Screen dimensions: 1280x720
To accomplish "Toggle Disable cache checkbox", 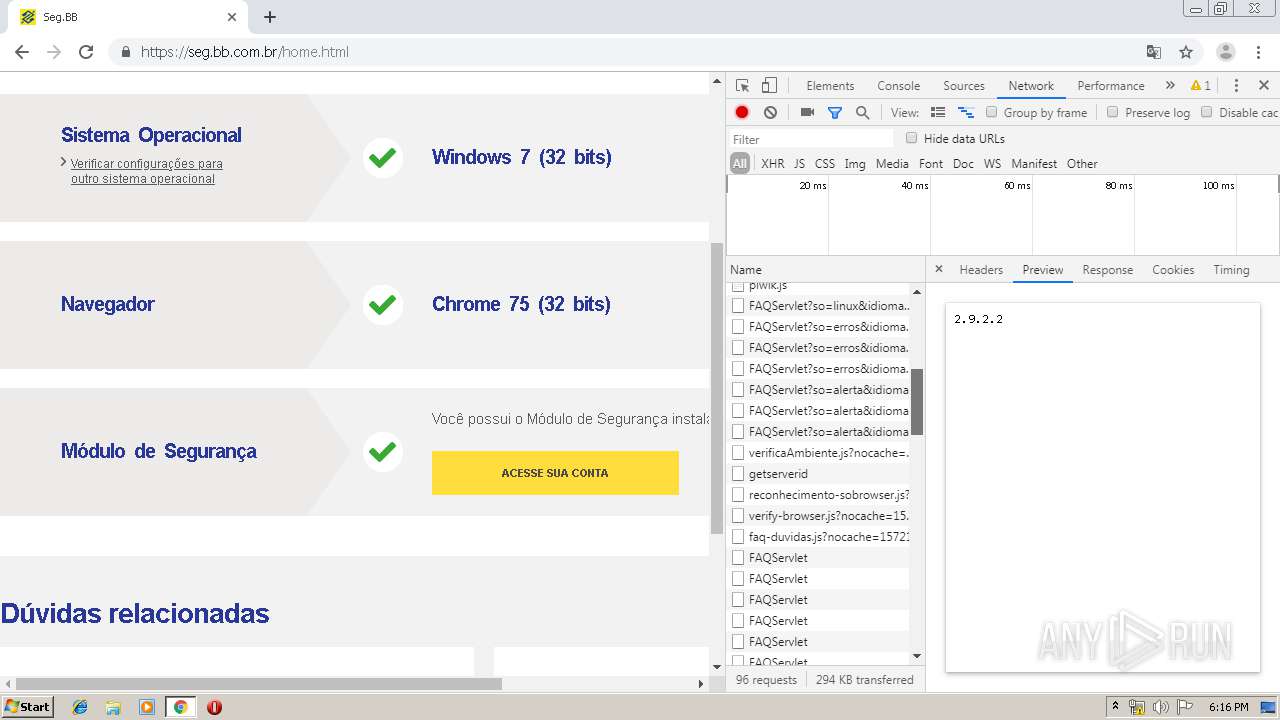I will click(x=1207, y=112).
